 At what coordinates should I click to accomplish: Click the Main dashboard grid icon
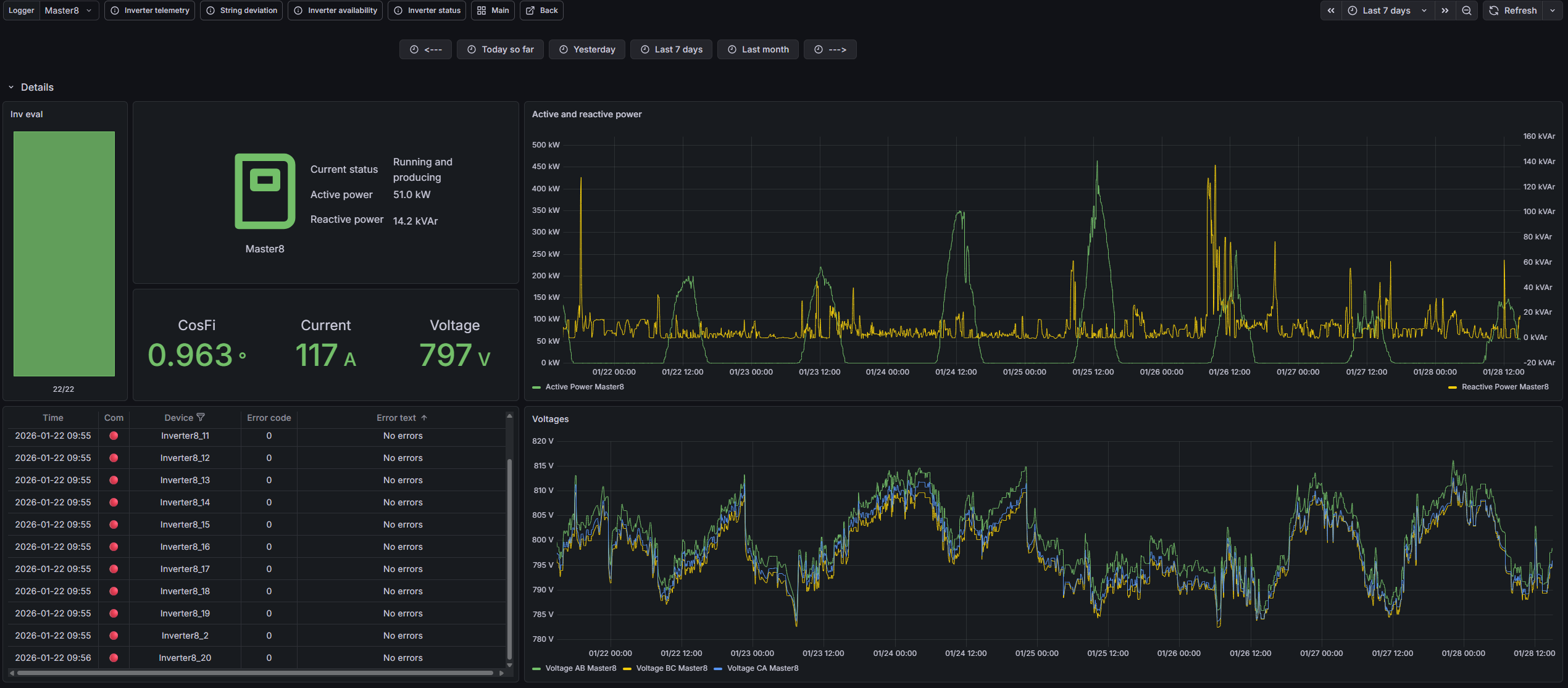[482, 10]
